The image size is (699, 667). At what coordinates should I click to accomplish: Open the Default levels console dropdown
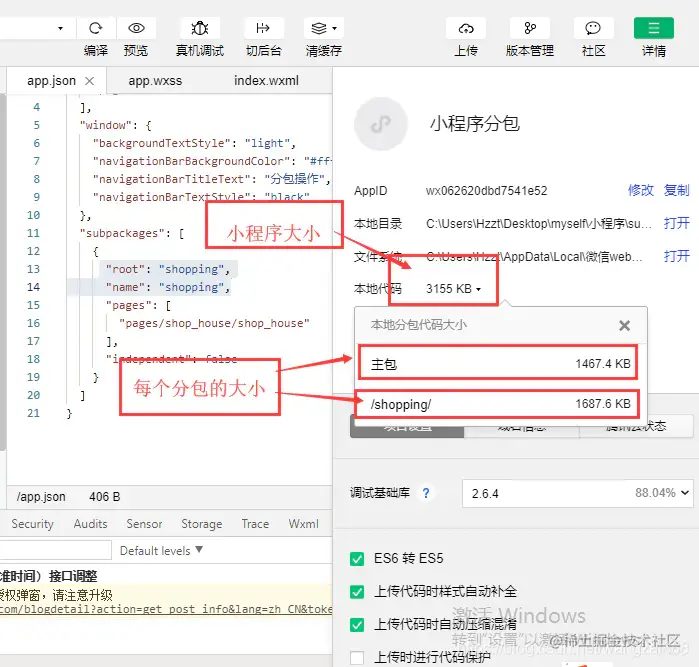tap(161, 550)
